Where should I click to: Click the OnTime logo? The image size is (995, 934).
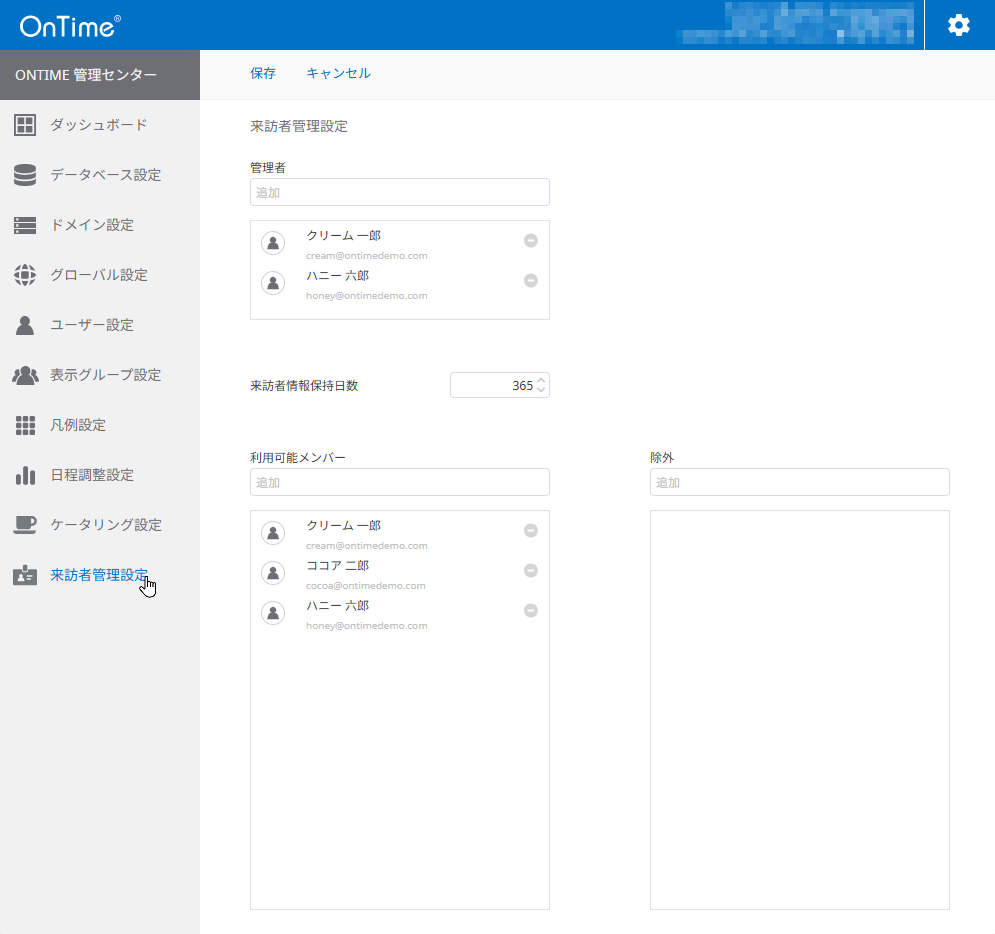tap(70, 27)
